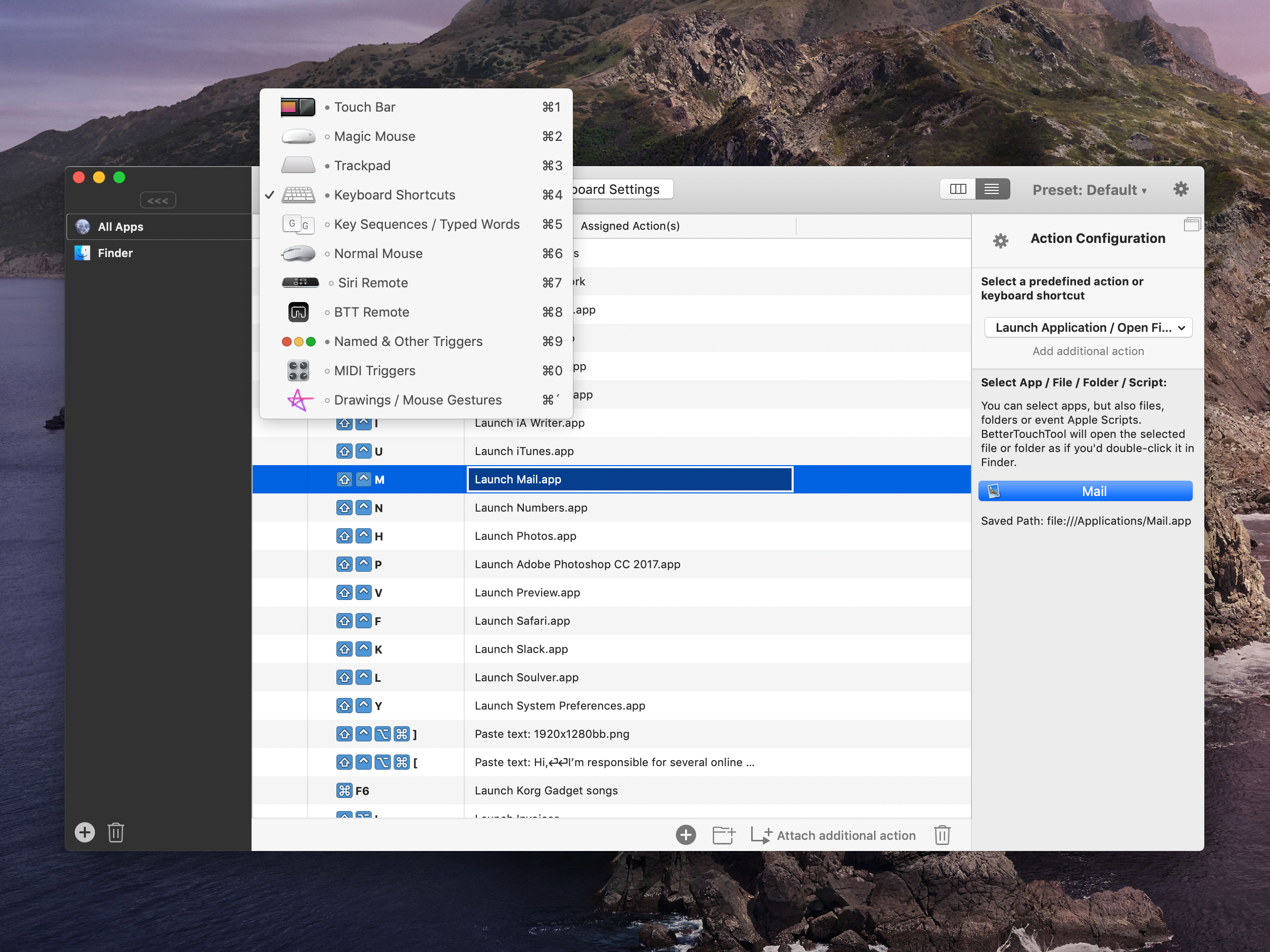The height and width of the screenshot is (952, 1270).
Task: Collapse sidebar with the <<< button
Action: [158, 201]
